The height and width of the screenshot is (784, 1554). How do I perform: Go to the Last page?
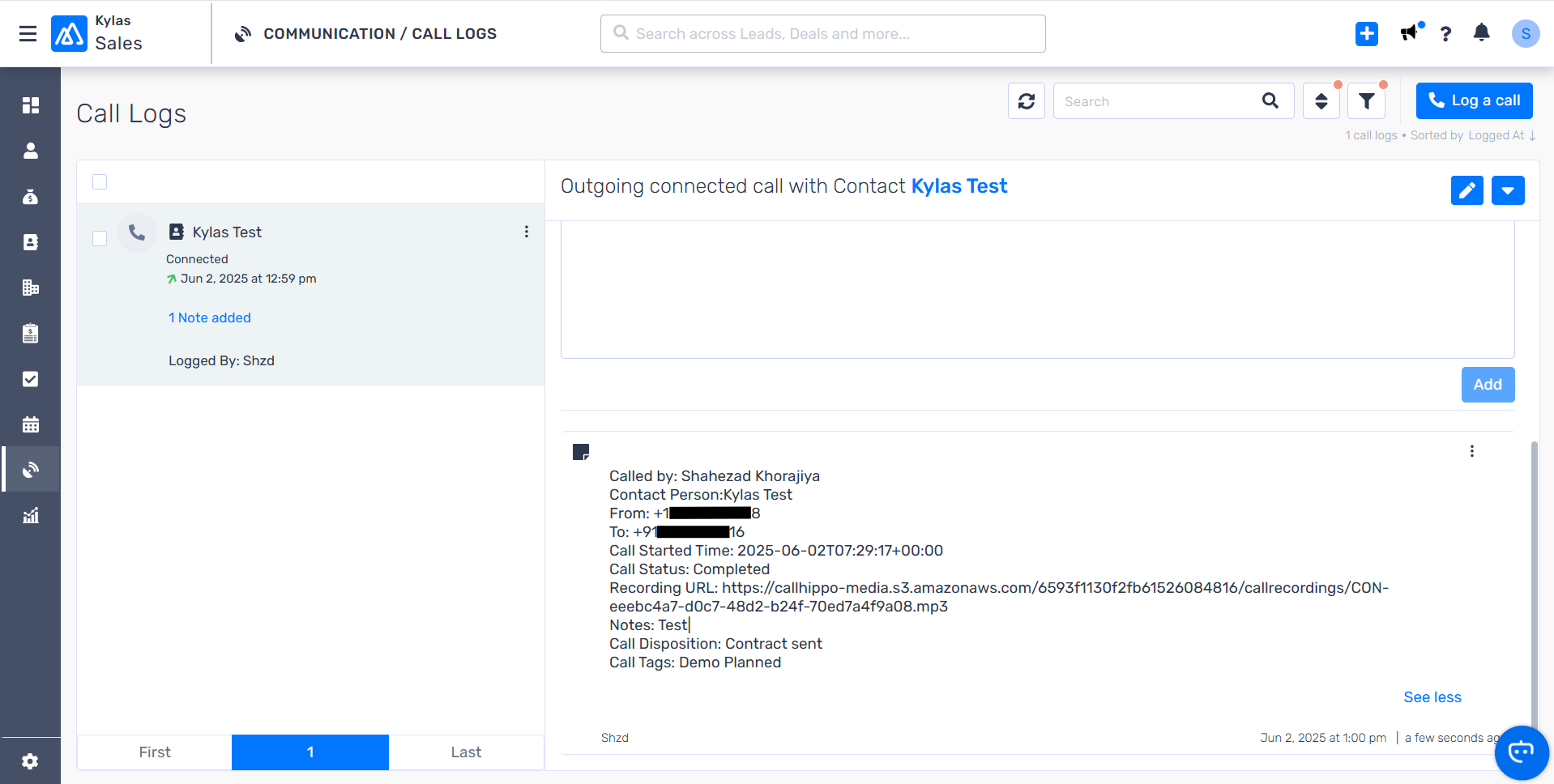(x=466, y=752)
